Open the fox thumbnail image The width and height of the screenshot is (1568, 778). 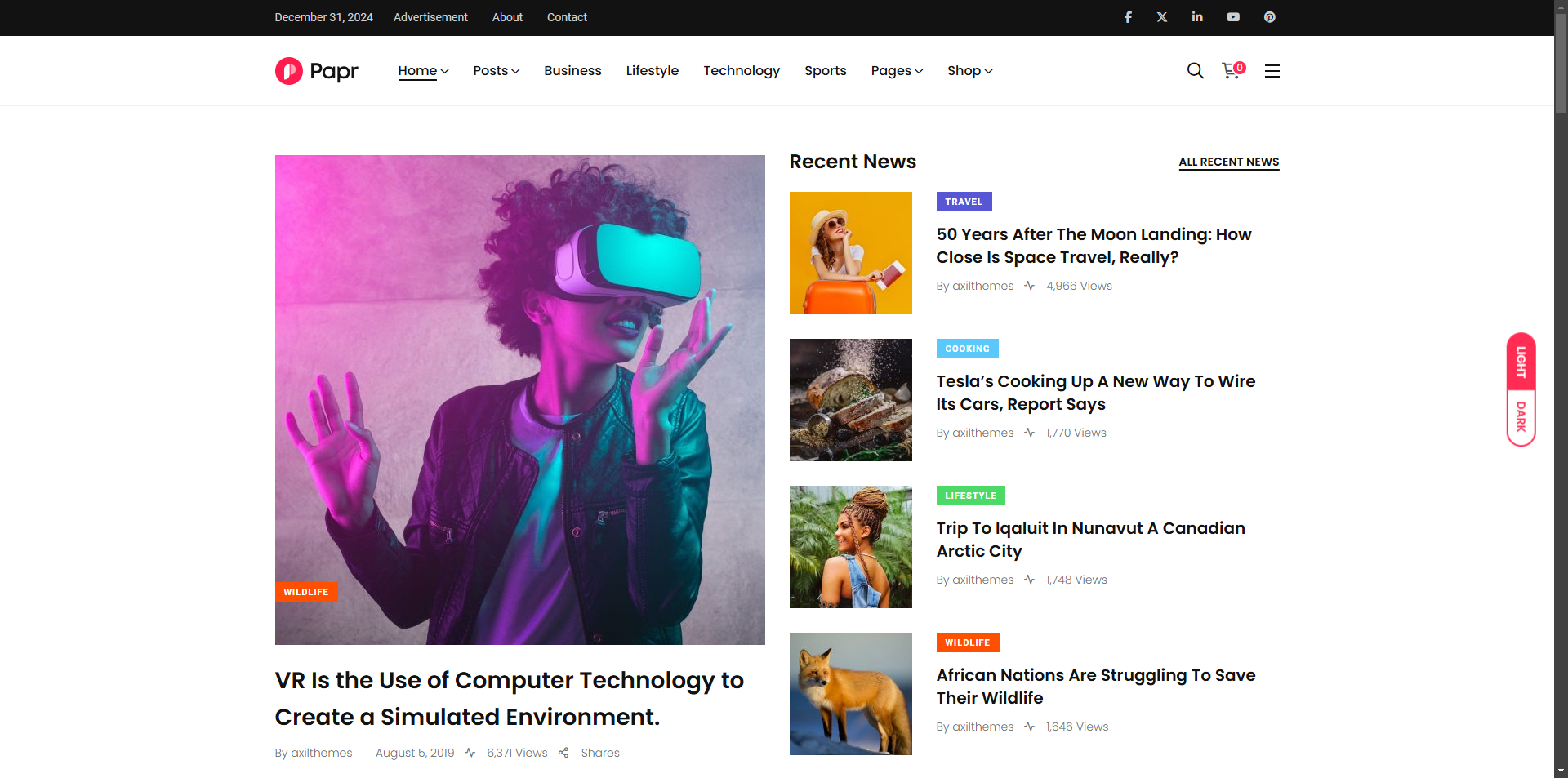click(x=850, y=694)
